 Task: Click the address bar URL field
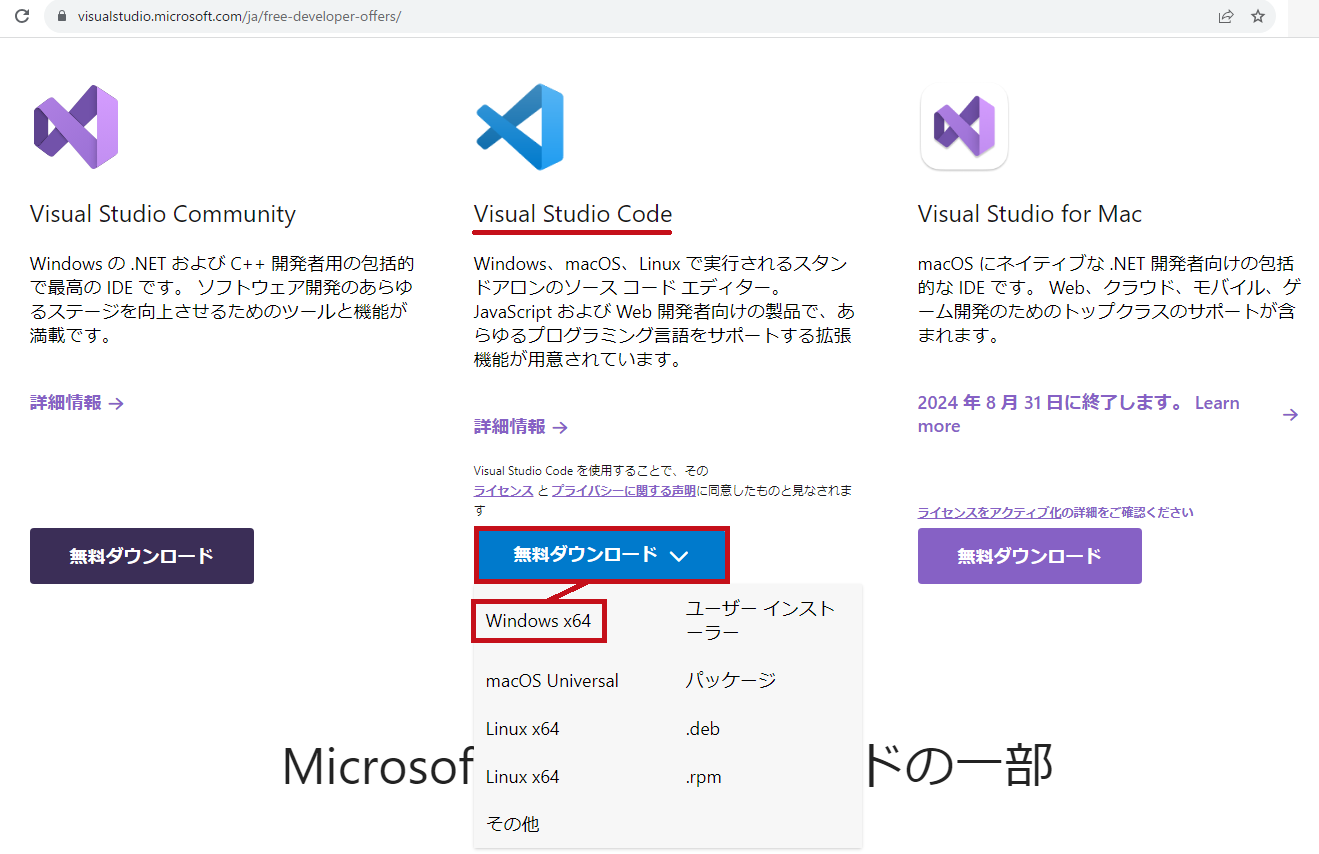pyautogui.click(x=660, y=17)
